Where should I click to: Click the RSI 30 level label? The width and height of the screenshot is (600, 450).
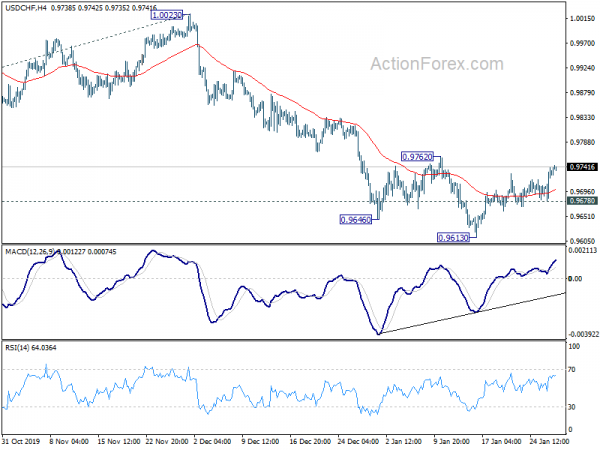[x=572, y=407]
